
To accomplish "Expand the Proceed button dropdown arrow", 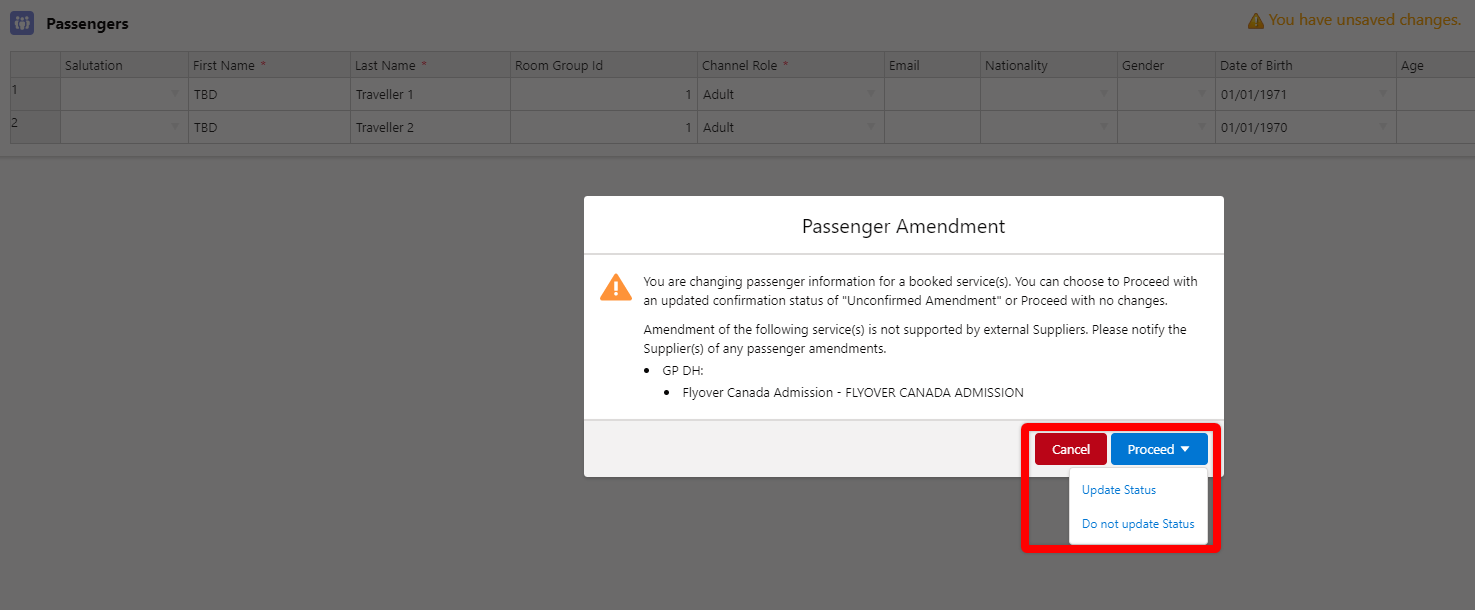I will pos(1185,449).
